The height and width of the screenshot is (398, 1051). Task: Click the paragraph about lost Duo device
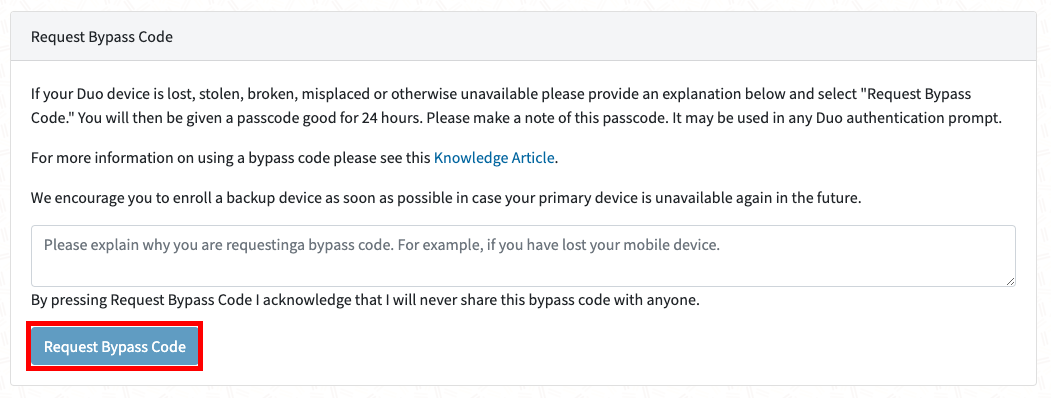(517, 106)
